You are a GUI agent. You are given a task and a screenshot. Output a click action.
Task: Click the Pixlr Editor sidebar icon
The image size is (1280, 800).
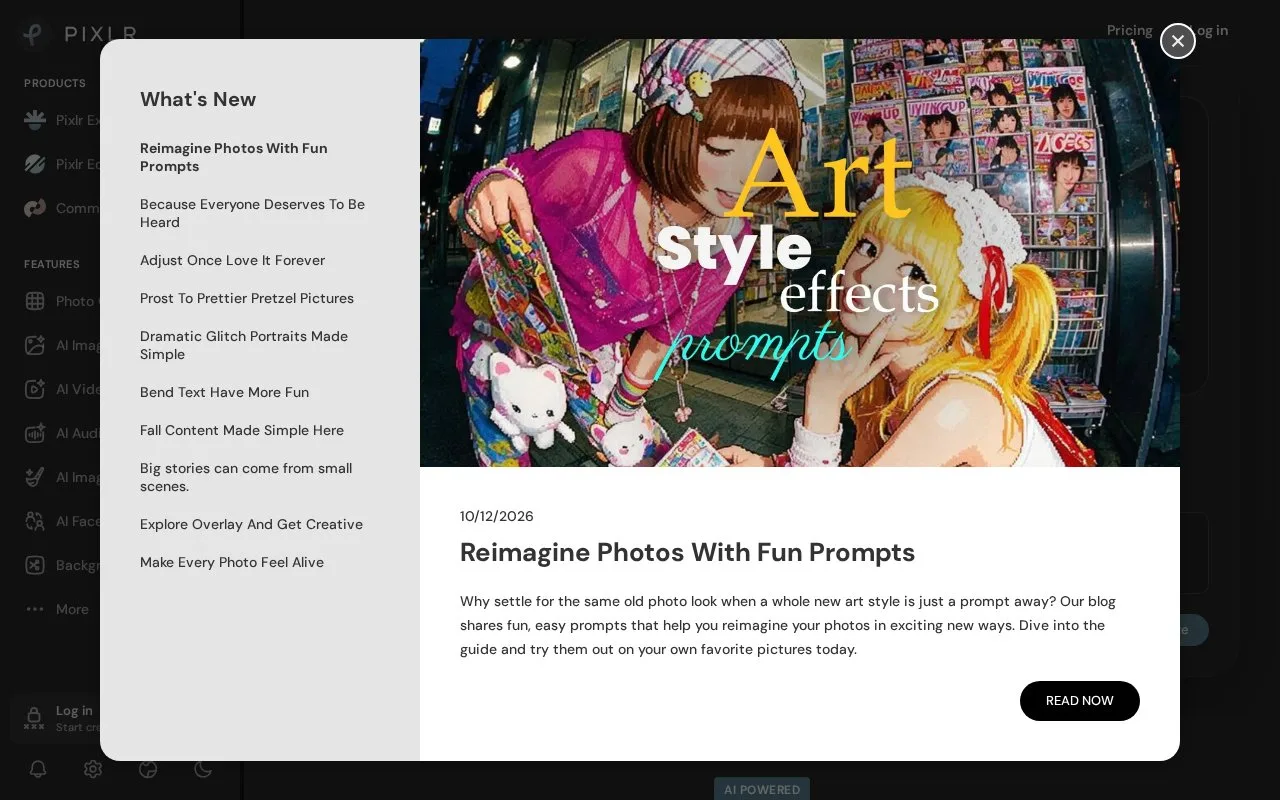coord(35,164)
